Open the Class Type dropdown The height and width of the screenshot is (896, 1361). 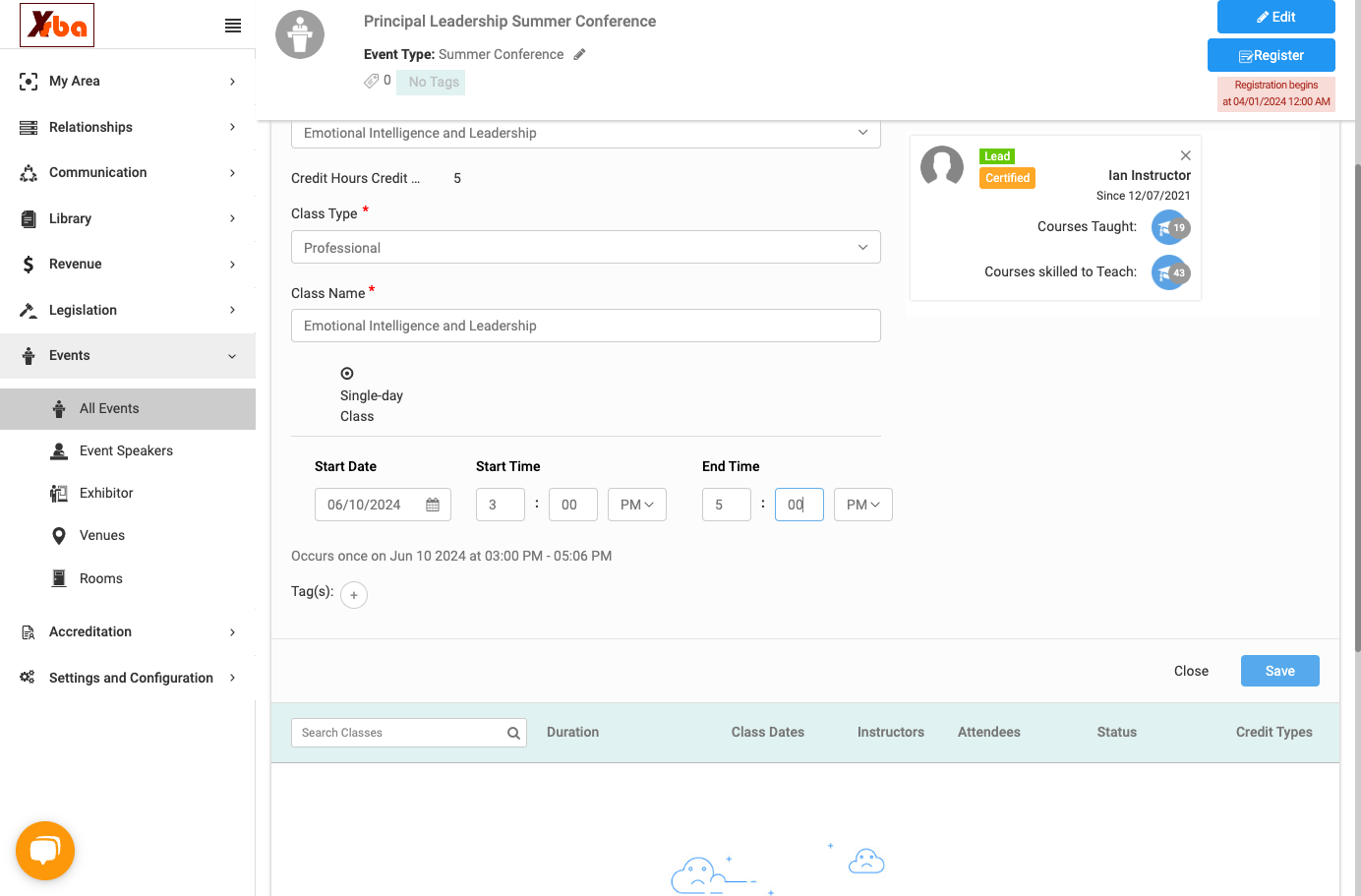tap(586, 247)
